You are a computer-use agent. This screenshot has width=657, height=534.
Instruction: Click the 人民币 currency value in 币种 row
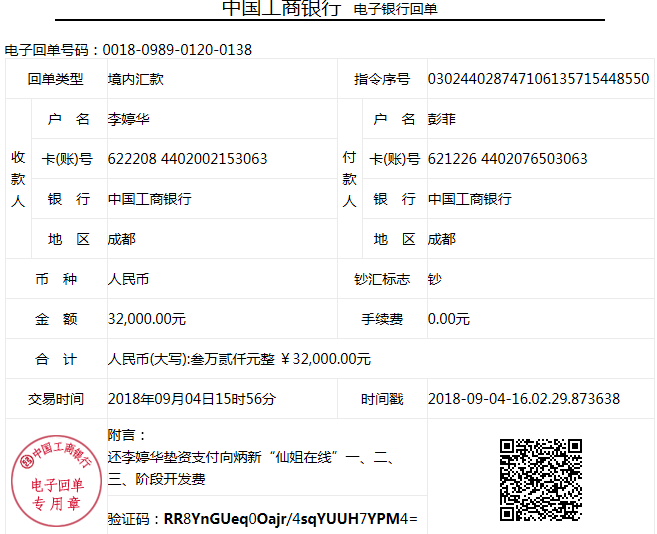(x=128, y=279)
